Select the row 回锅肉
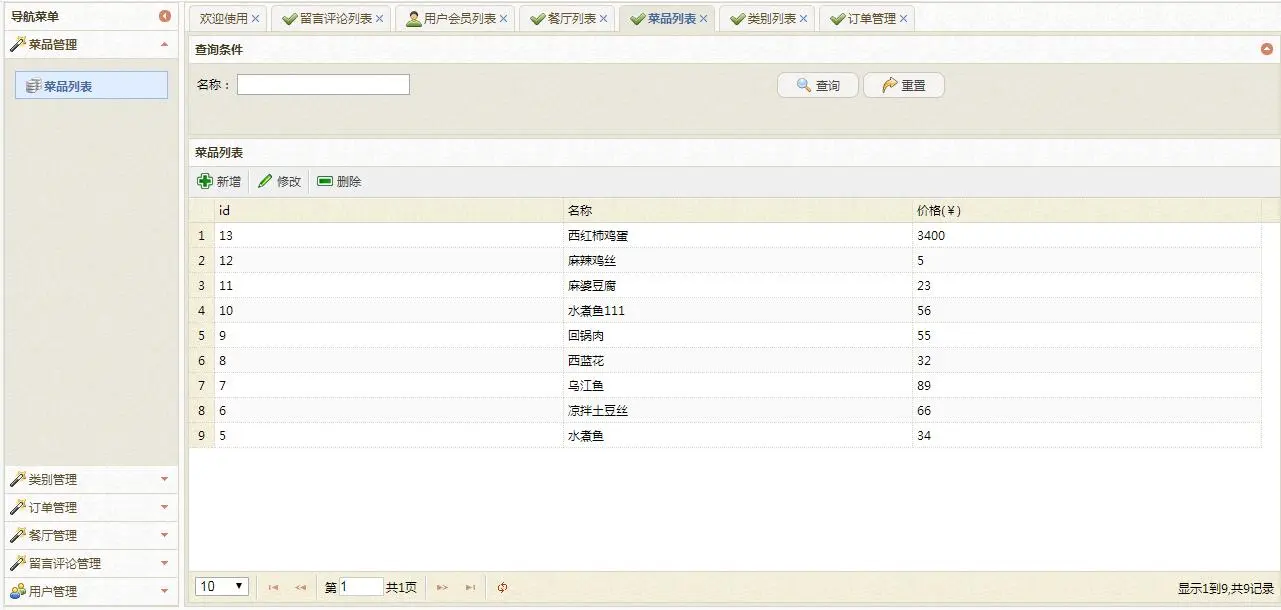Screen dimensions: 1281x610 point(725,335)
